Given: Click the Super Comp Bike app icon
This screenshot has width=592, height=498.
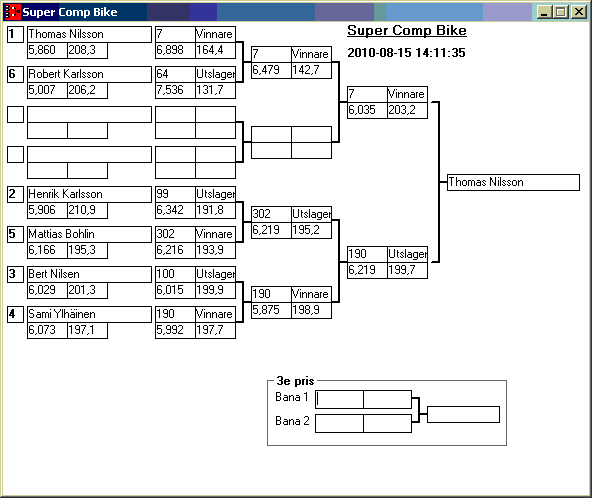Looking at the screenshot, I should click(12, 12).
